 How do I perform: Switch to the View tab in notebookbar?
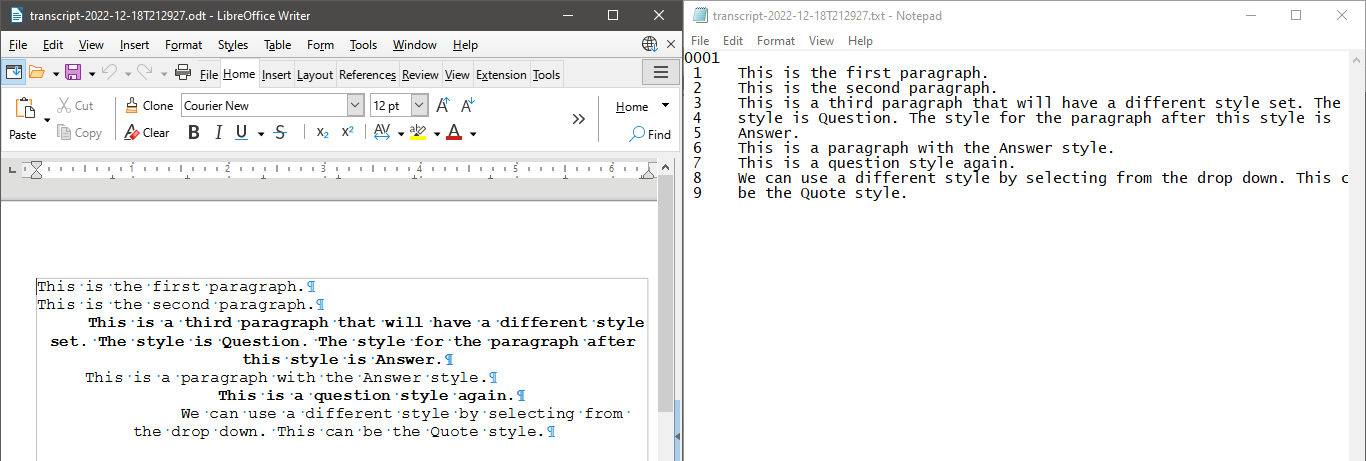pyautogui.click(x=457, y=75)
